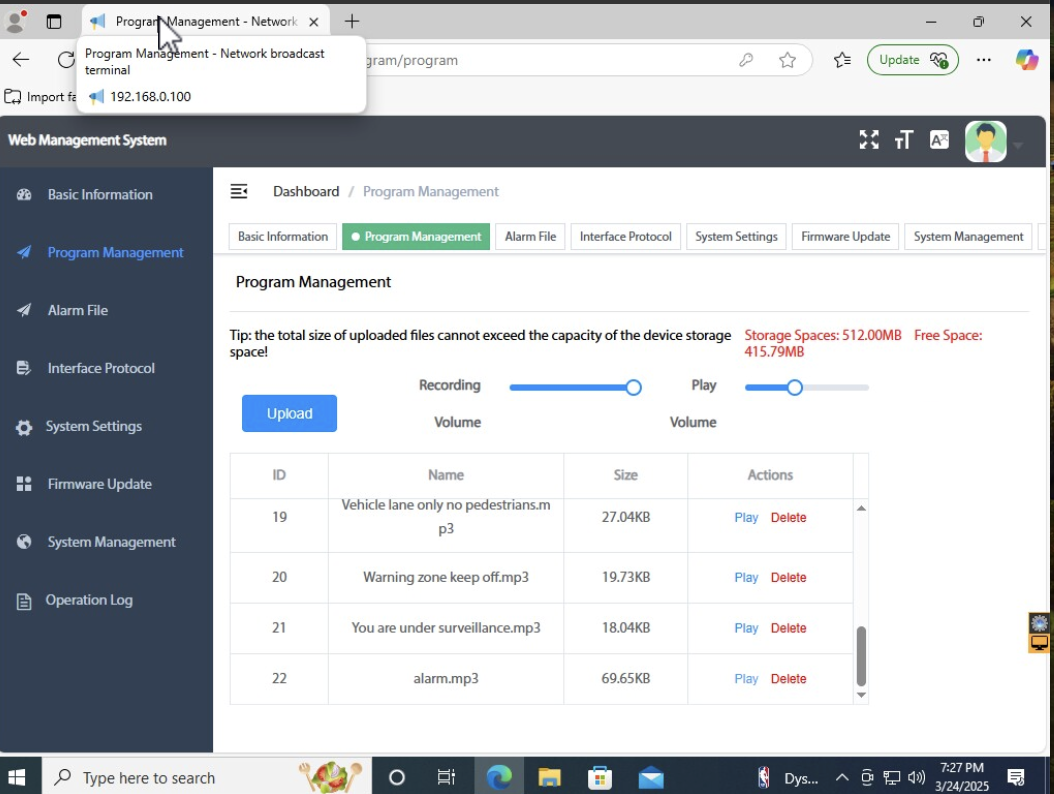Open the browser three-dot settings menu

983,60
